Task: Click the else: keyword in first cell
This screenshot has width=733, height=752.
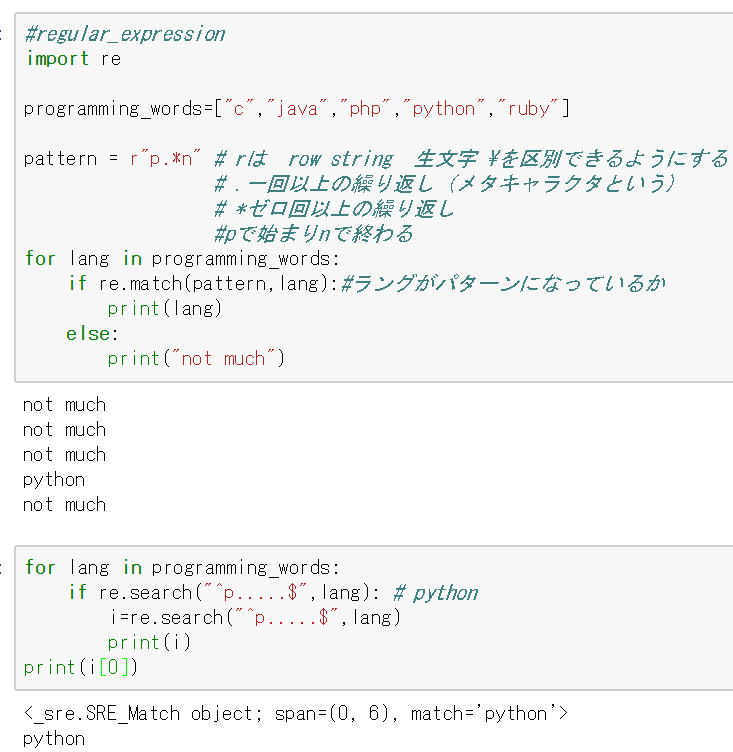Action: point(92,333)
